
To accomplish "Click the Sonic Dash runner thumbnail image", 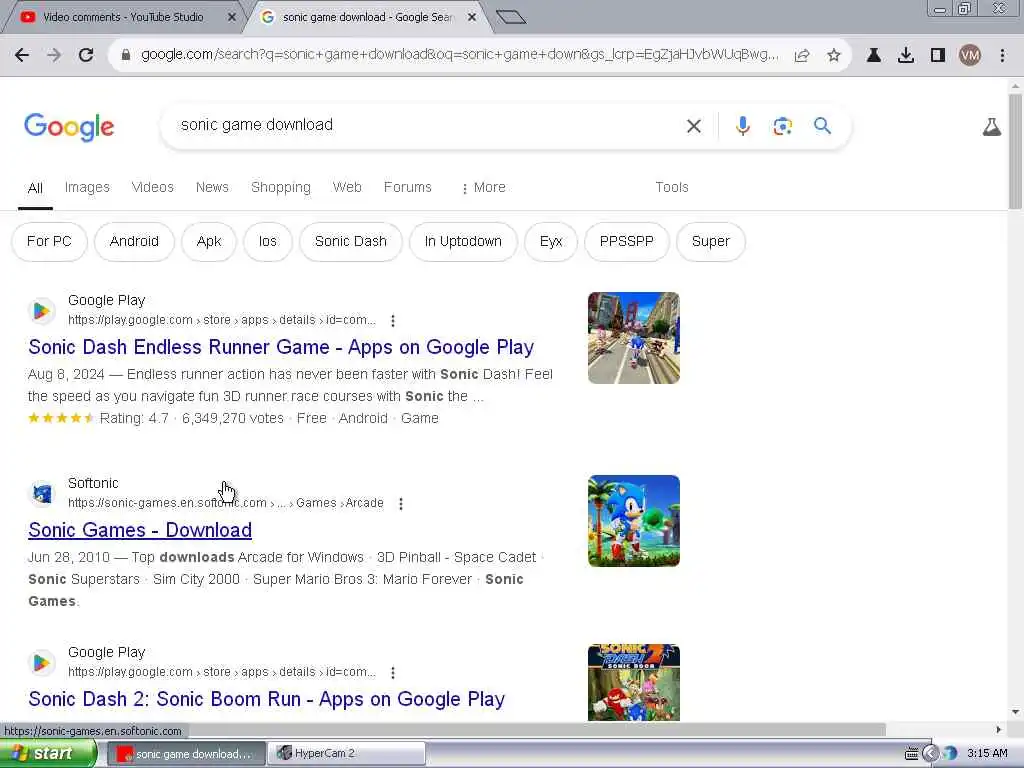I will click(633, 338).
